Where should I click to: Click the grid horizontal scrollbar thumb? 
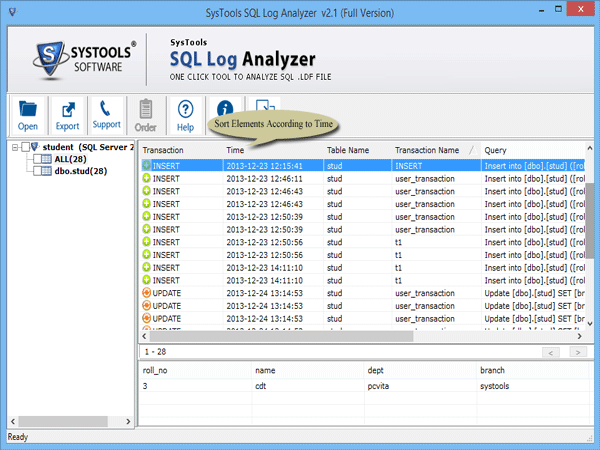[x=281, y=336]
